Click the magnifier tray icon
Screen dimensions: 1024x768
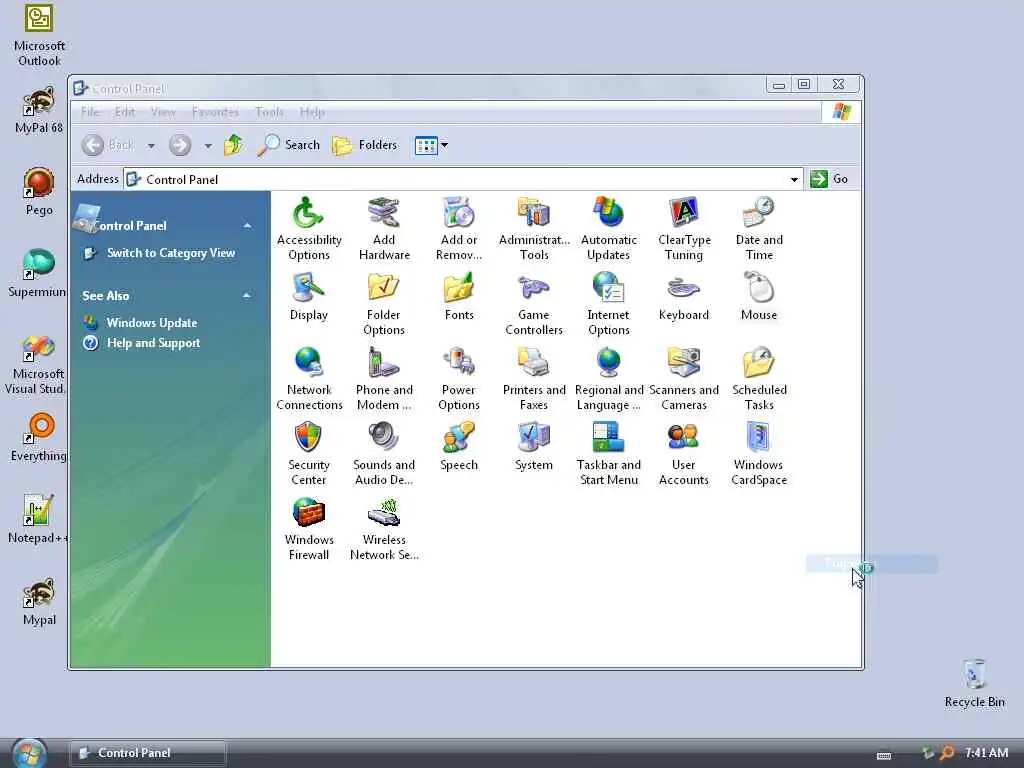coord(946,753)
